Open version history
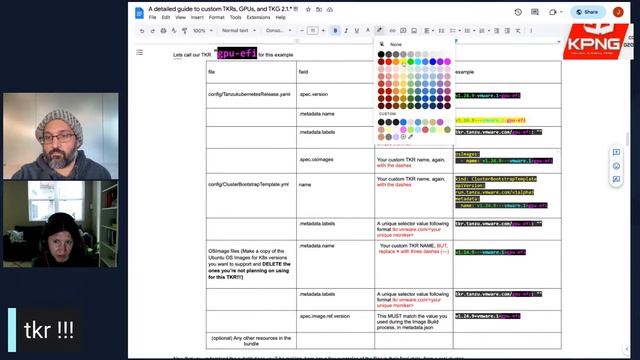Screen dimensions: 640x360 click(x=518, y=12)
